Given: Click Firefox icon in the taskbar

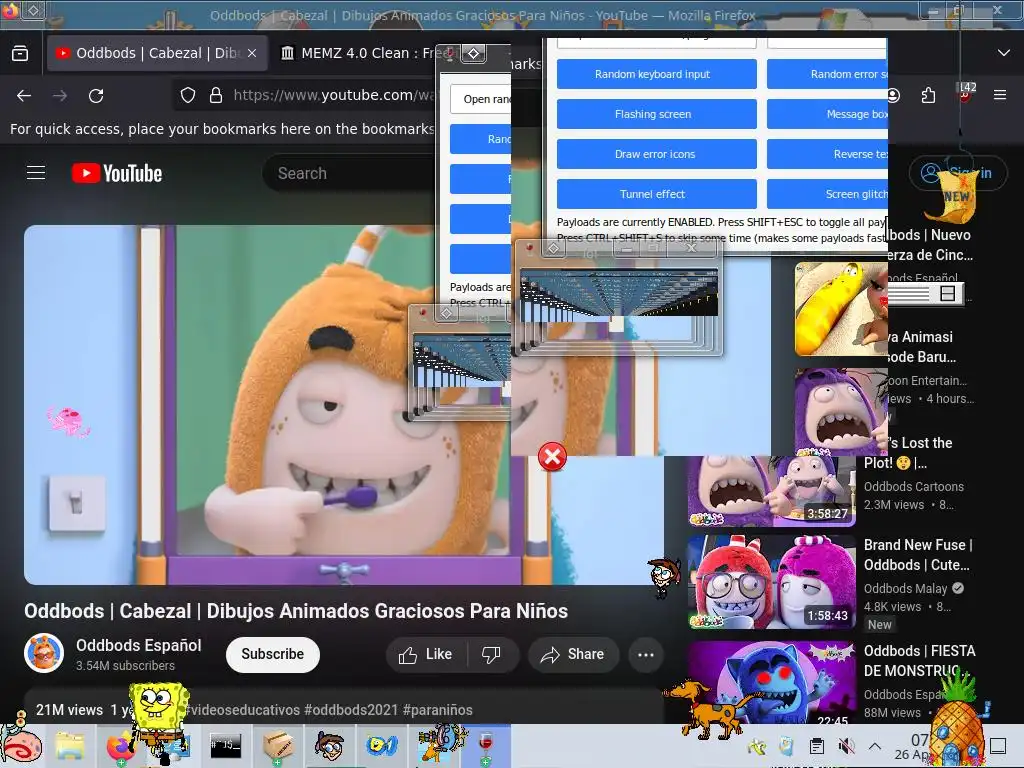Looking at the screenshot, I should [x=120, y=746].
